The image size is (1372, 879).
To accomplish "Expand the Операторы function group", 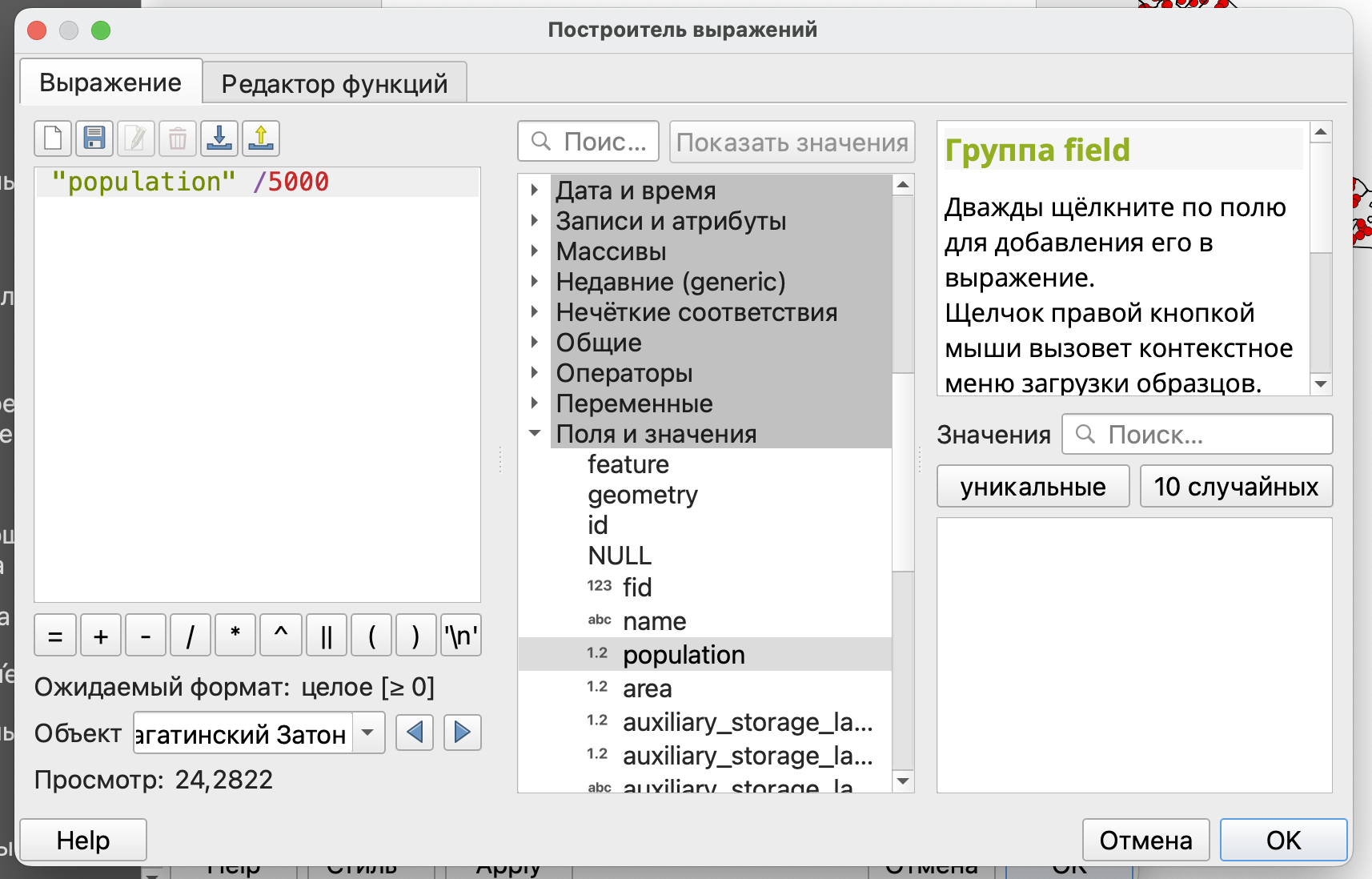I will tap(535, 373).
